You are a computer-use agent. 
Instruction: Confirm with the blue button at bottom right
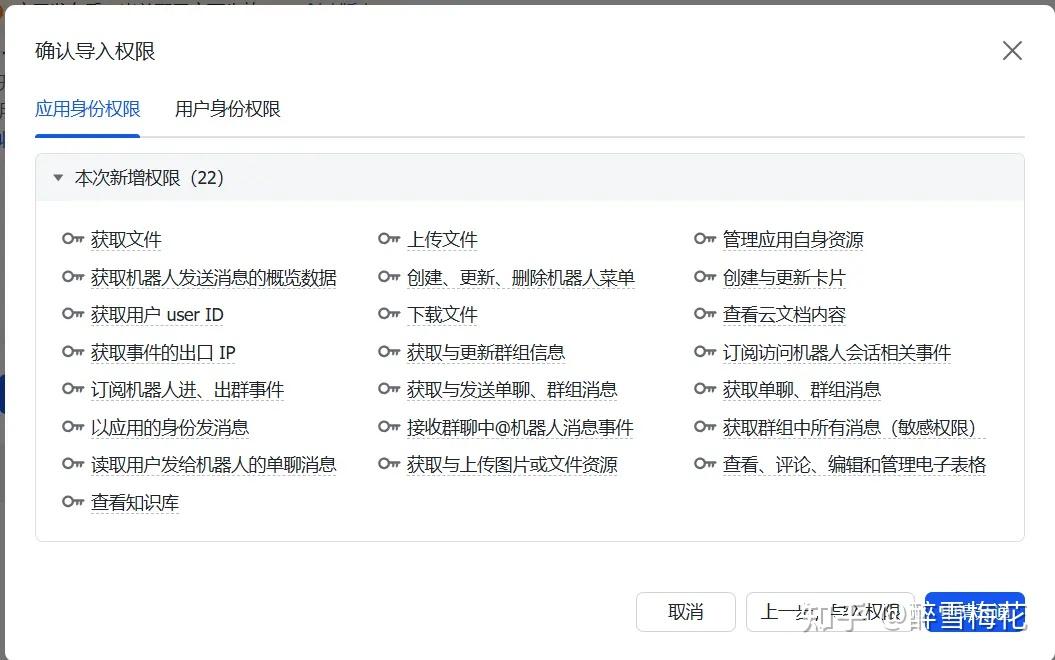(x=974, y=612)
